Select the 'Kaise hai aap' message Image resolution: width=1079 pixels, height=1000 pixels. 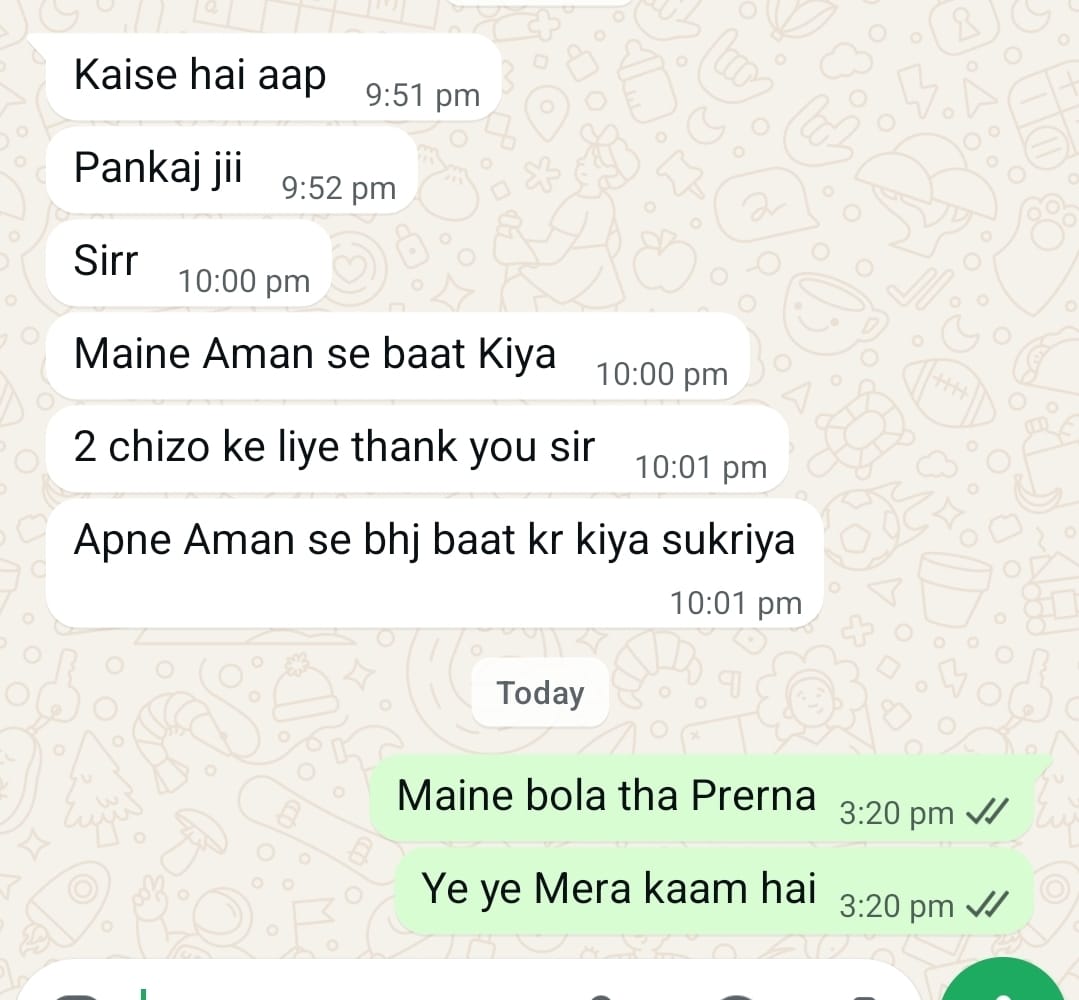pyautogui.click(x=273, y=77)
